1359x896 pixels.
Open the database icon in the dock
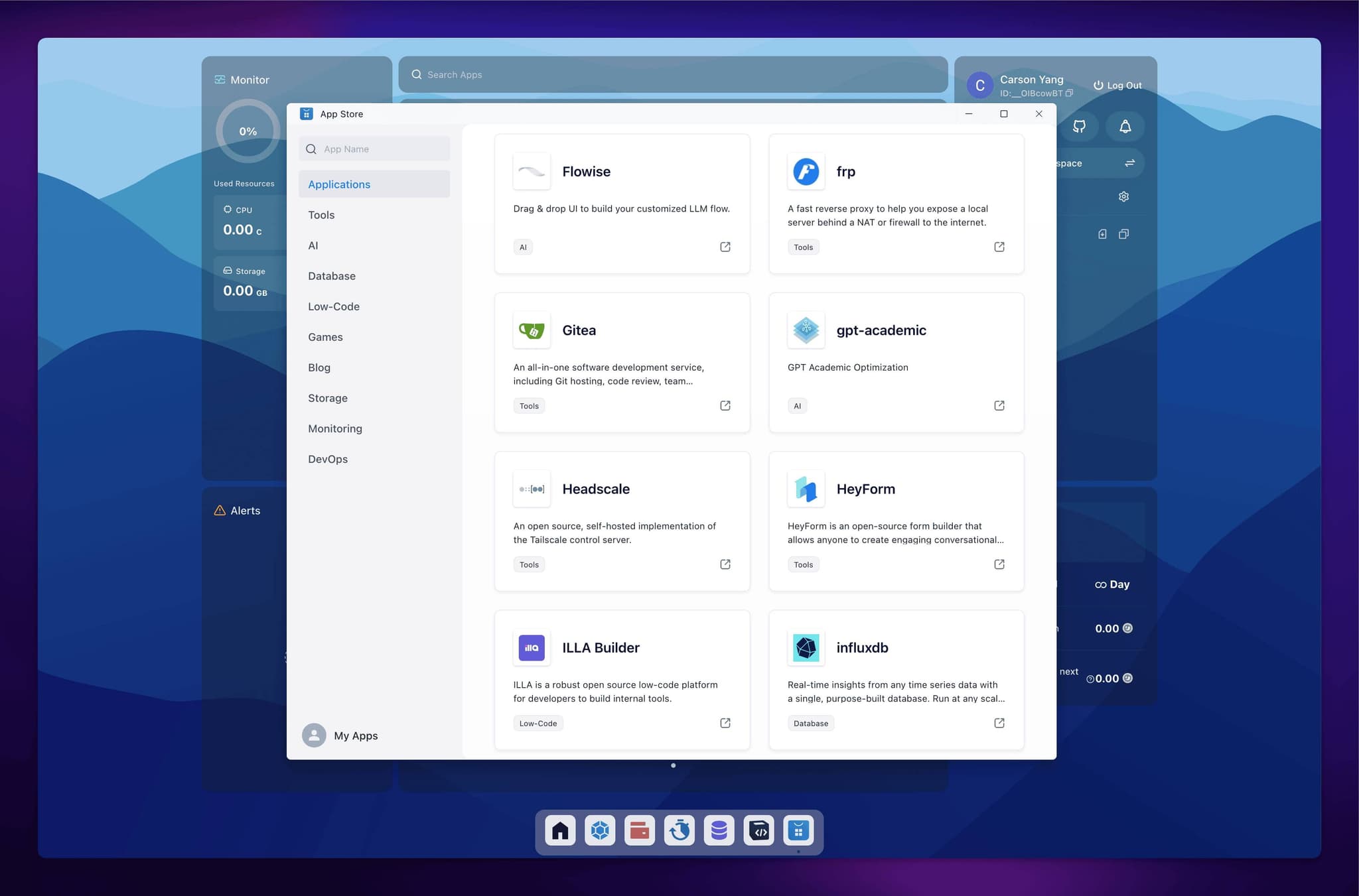pyautogui.click(x=719, y=830)
